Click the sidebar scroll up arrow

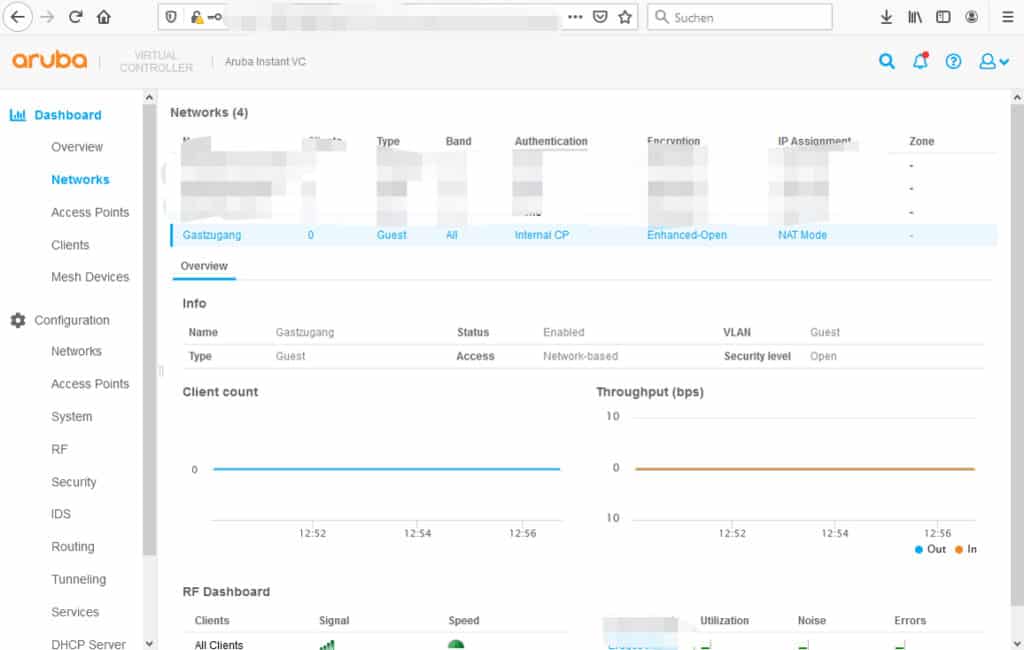click(x=149, y=97)
